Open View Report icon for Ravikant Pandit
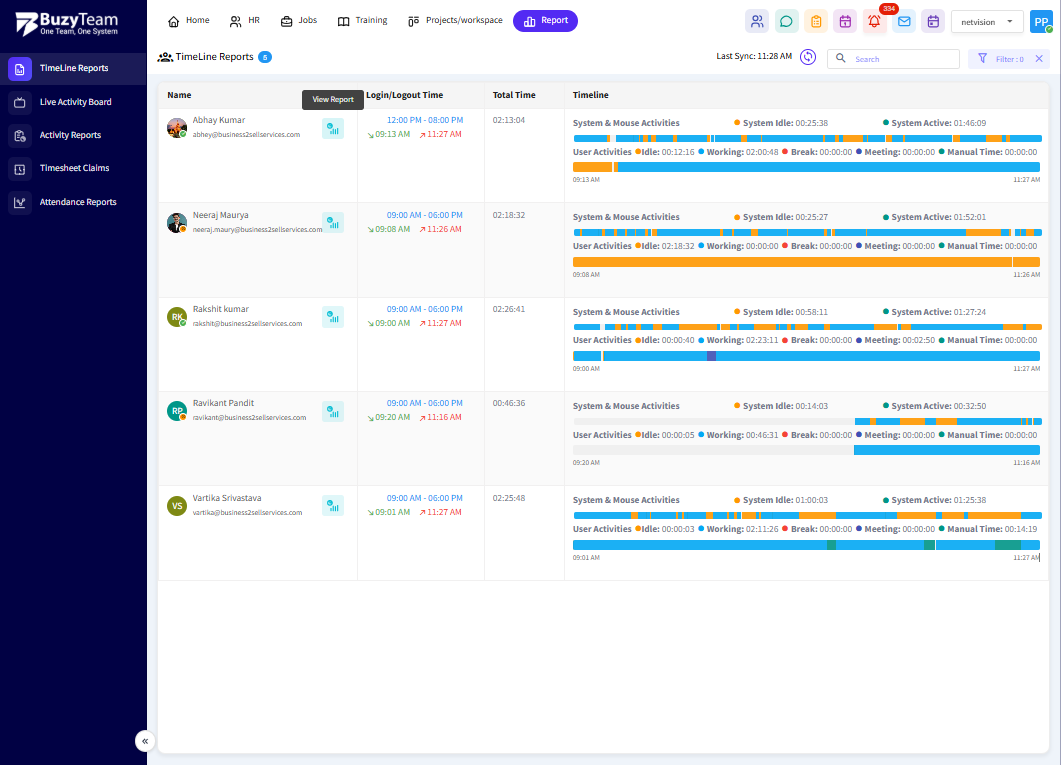This screenshot has height=765, width=1061. click(332, 411)
